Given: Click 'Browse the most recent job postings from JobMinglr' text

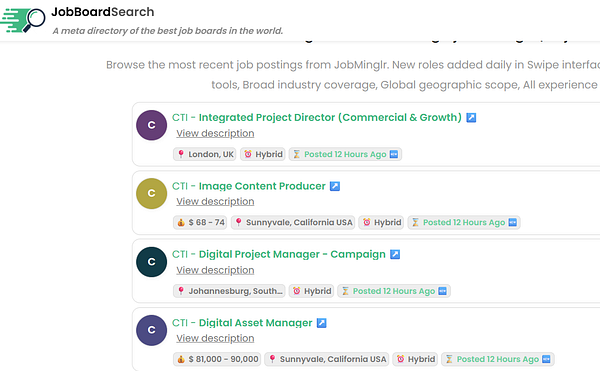Looking at the screenshot, I should pos(247,65).
